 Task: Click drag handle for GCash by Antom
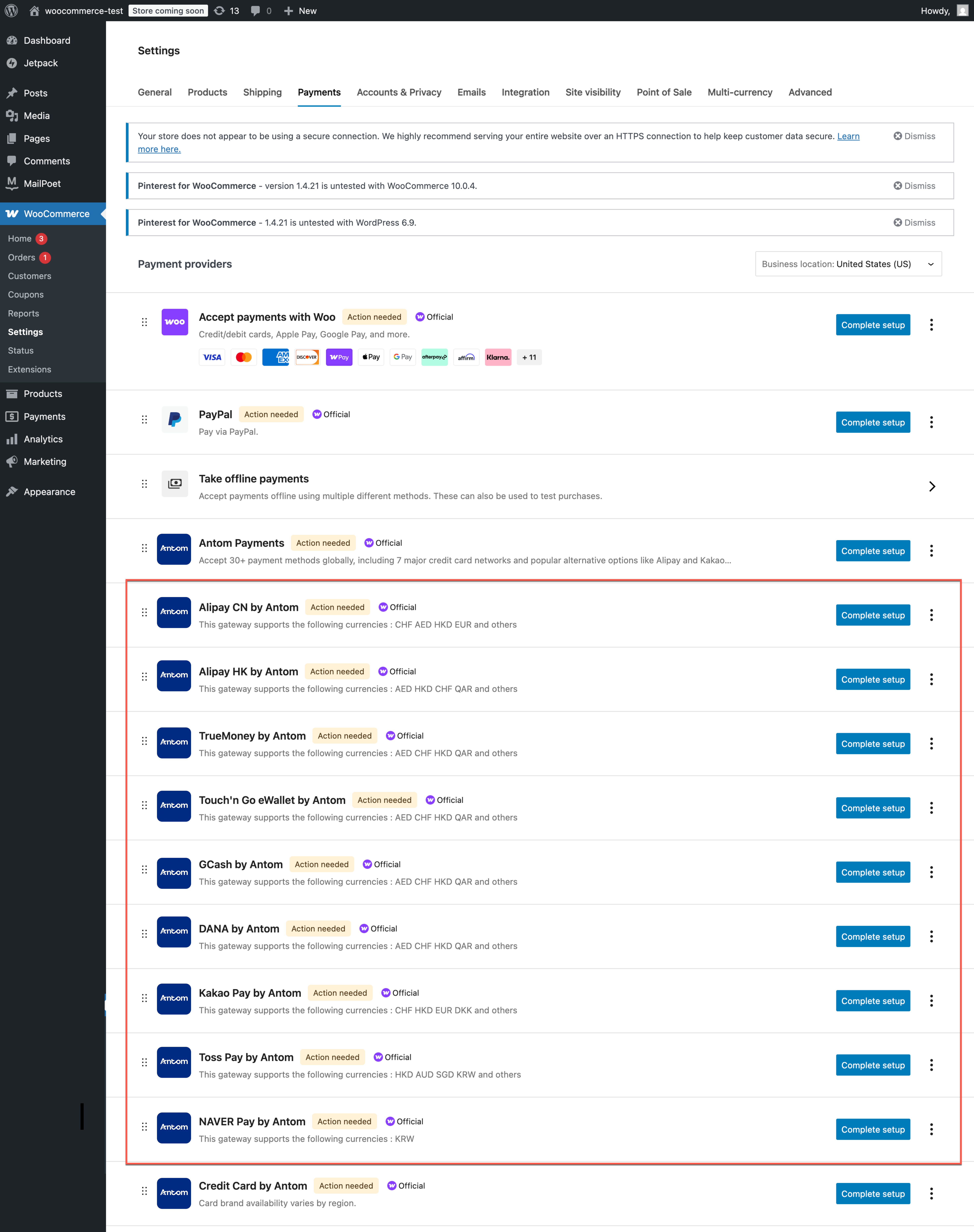[144, 870]
